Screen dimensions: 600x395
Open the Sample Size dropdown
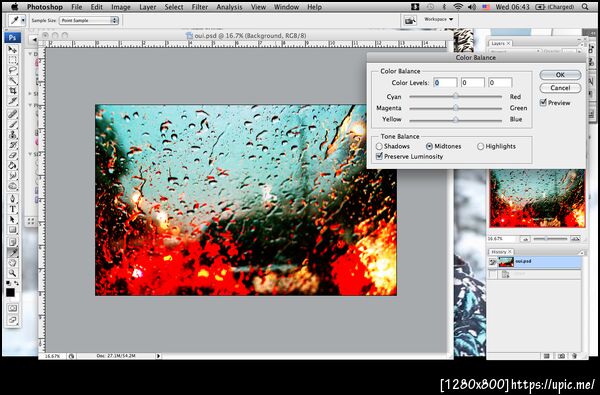pos(89,21)
